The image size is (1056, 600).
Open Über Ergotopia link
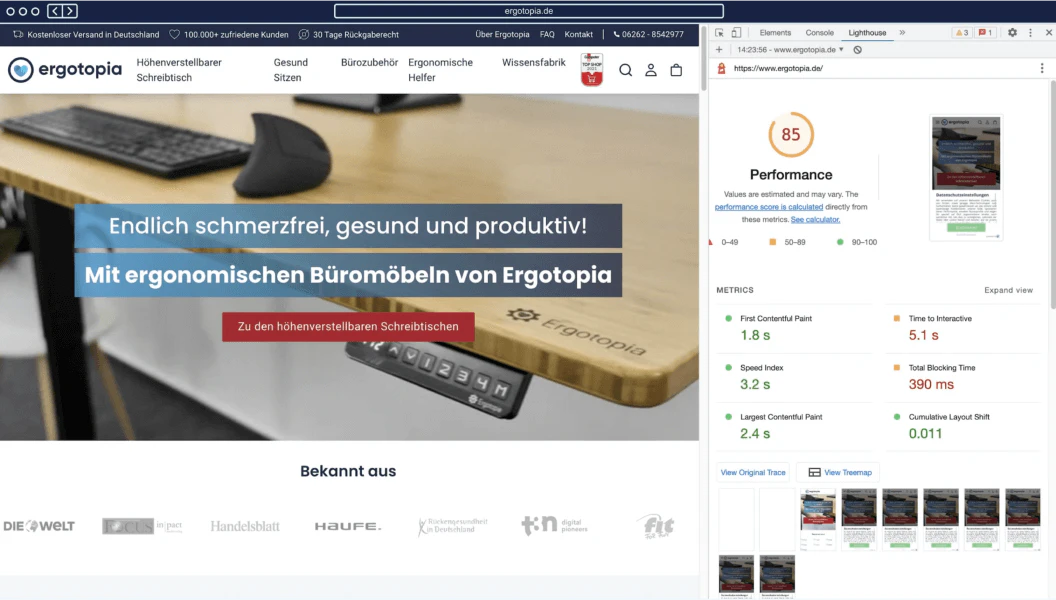coord(502,34)
